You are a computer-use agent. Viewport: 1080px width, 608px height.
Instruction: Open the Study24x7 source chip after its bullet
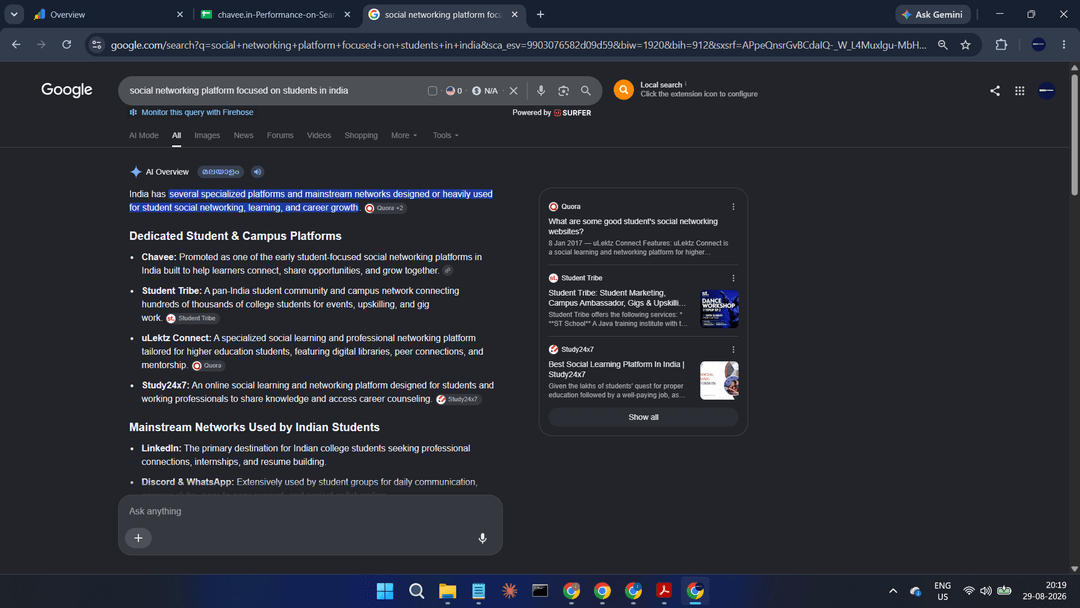click(x=458, y=399)
